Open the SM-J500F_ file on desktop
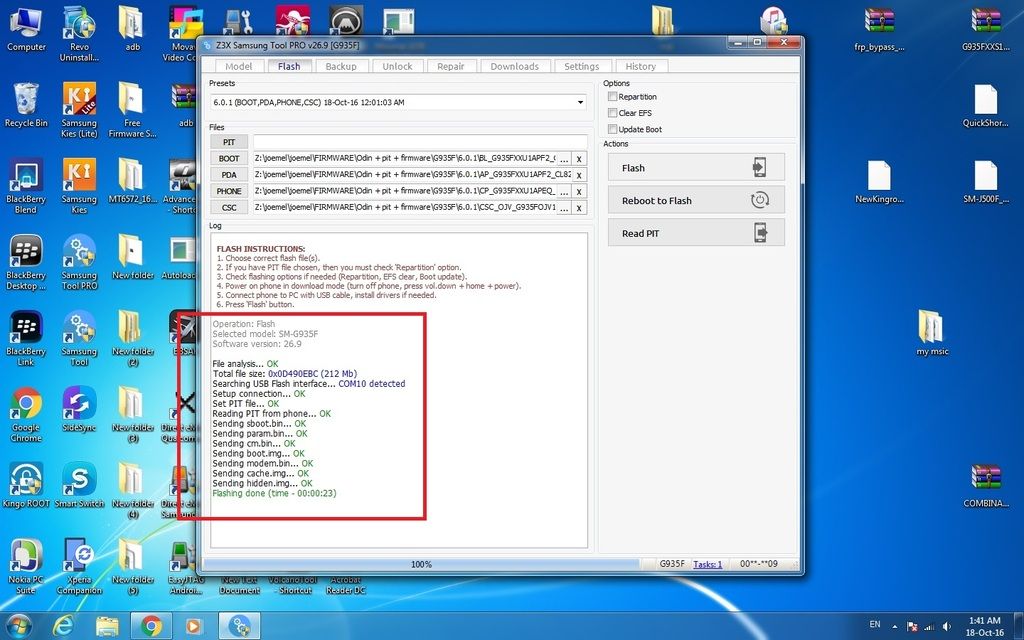1024x640 pixels. point(985,182)
